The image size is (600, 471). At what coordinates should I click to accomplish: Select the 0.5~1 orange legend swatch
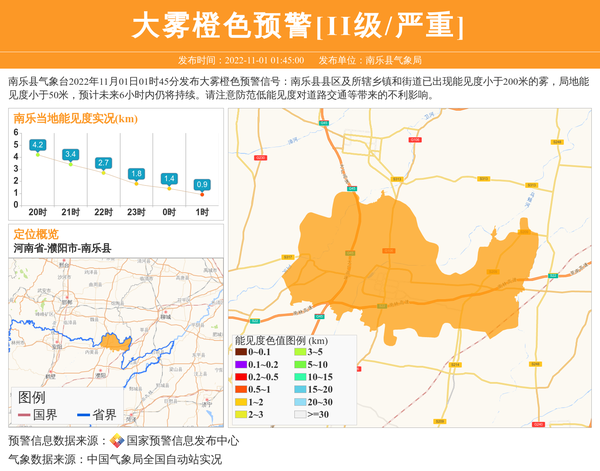click(x=241, y=389)
